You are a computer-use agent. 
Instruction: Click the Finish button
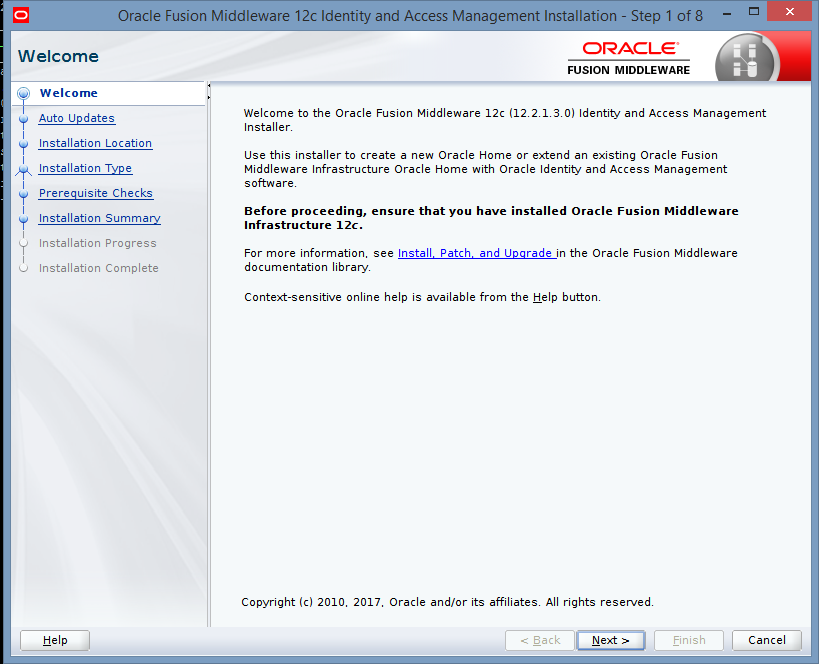[689, 640]
